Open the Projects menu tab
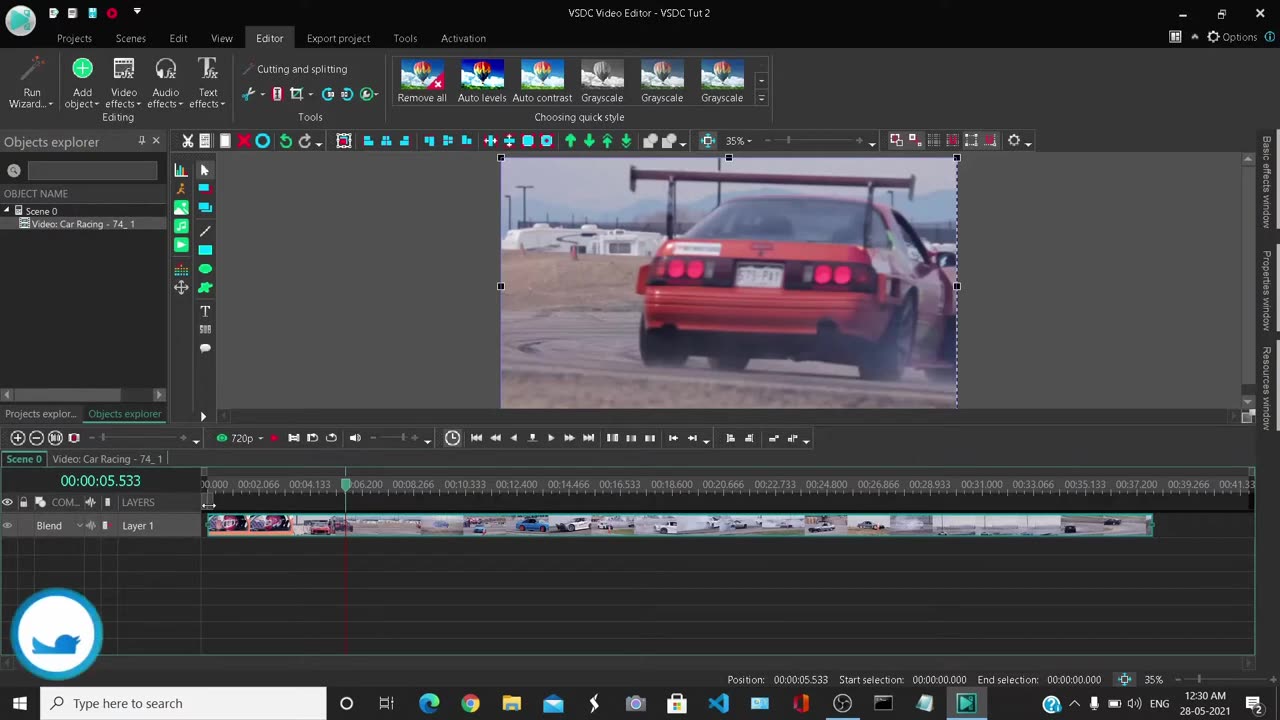The width and height of the screenshot is (1280, 720). coord(74,38)
